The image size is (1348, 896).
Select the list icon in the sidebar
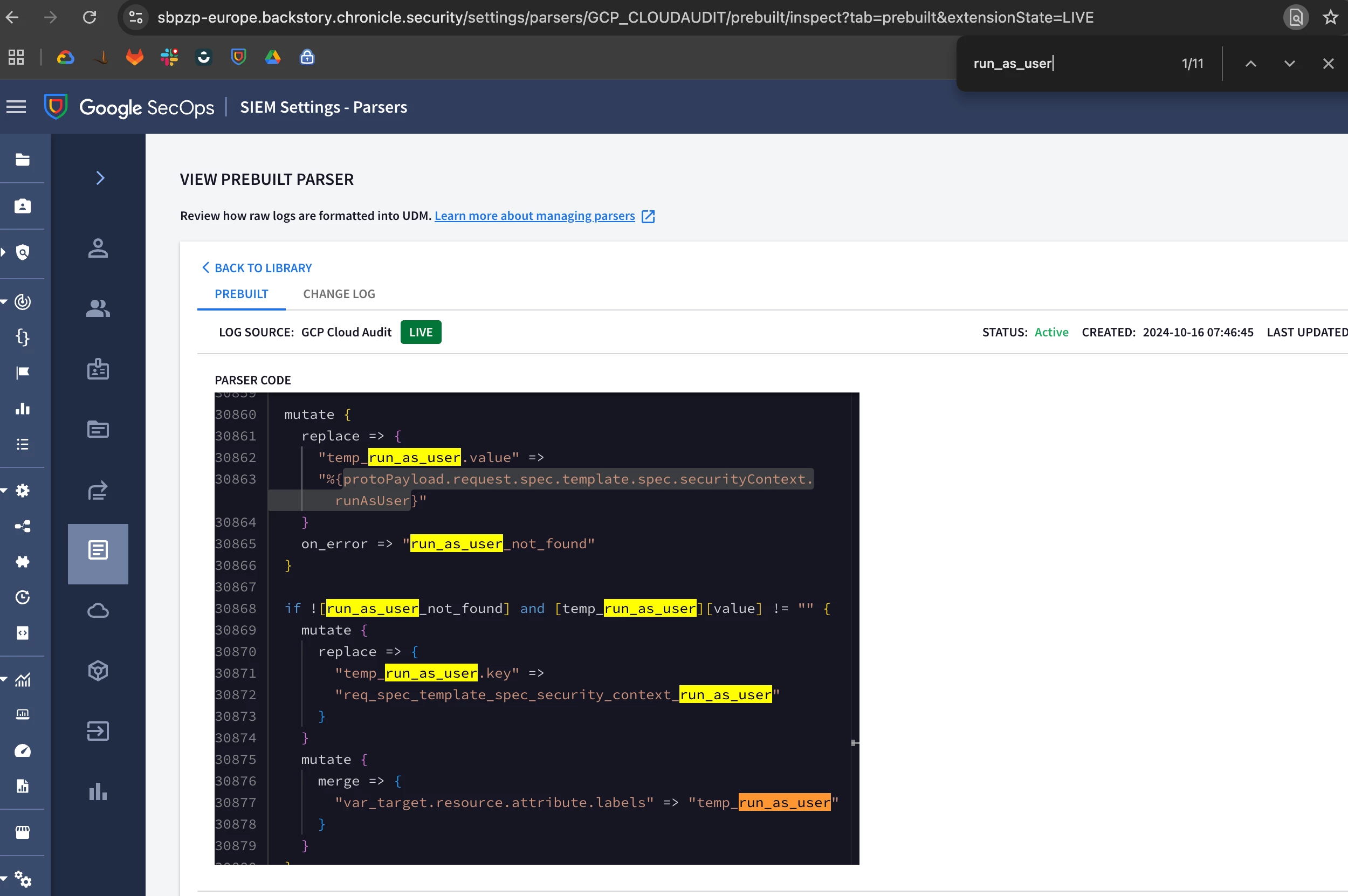[x=22, y=444]
